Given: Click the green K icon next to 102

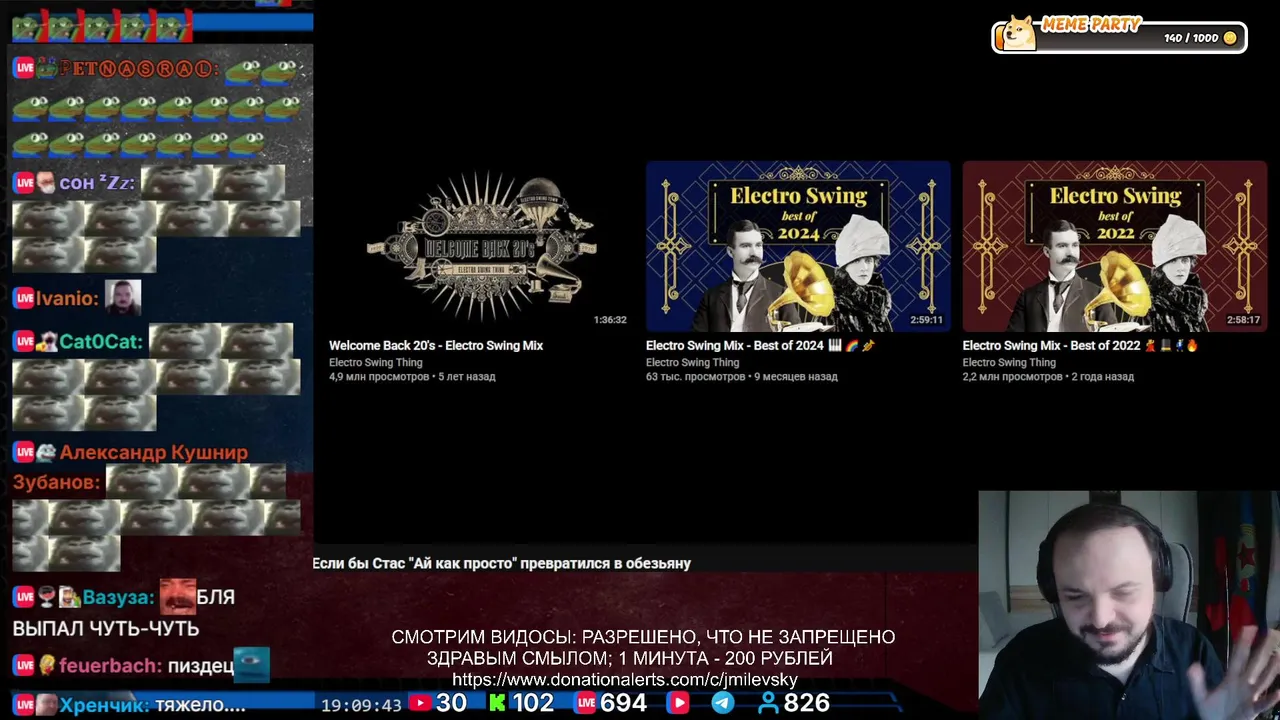Looking at the screenshot, I should [497, 703].
